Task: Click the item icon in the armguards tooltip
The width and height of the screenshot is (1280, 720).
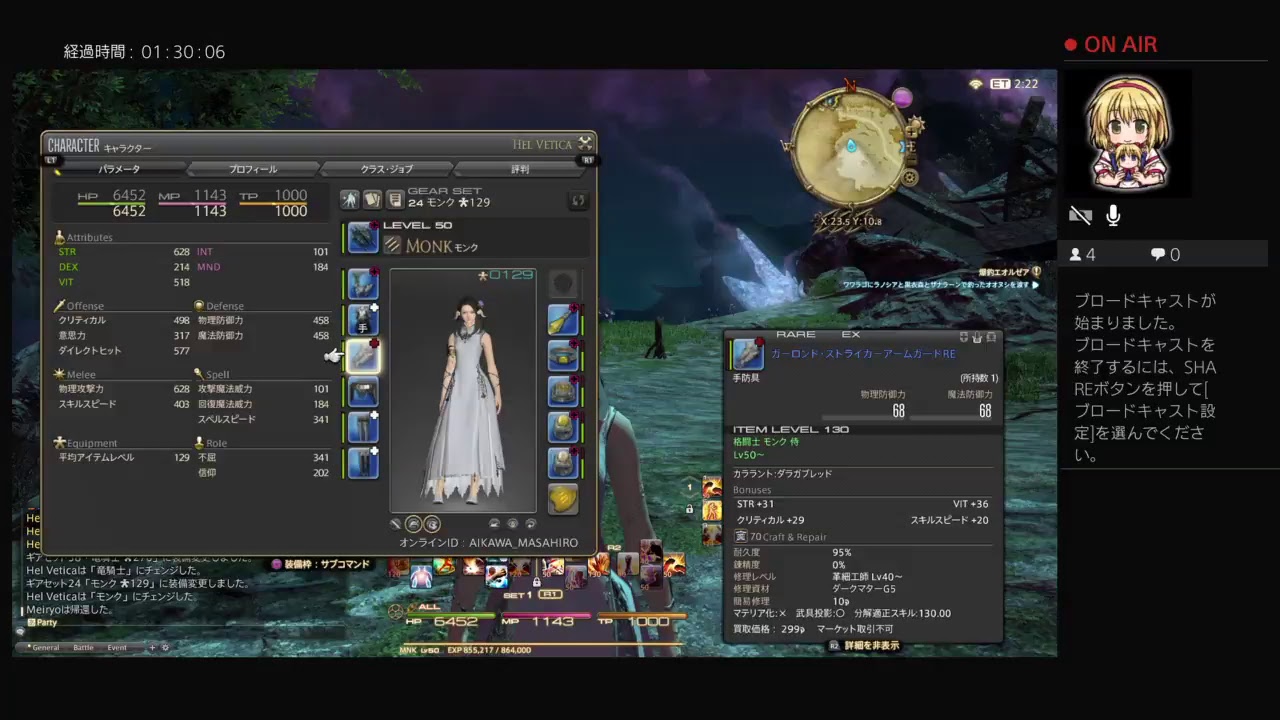Action: [748, 355]
